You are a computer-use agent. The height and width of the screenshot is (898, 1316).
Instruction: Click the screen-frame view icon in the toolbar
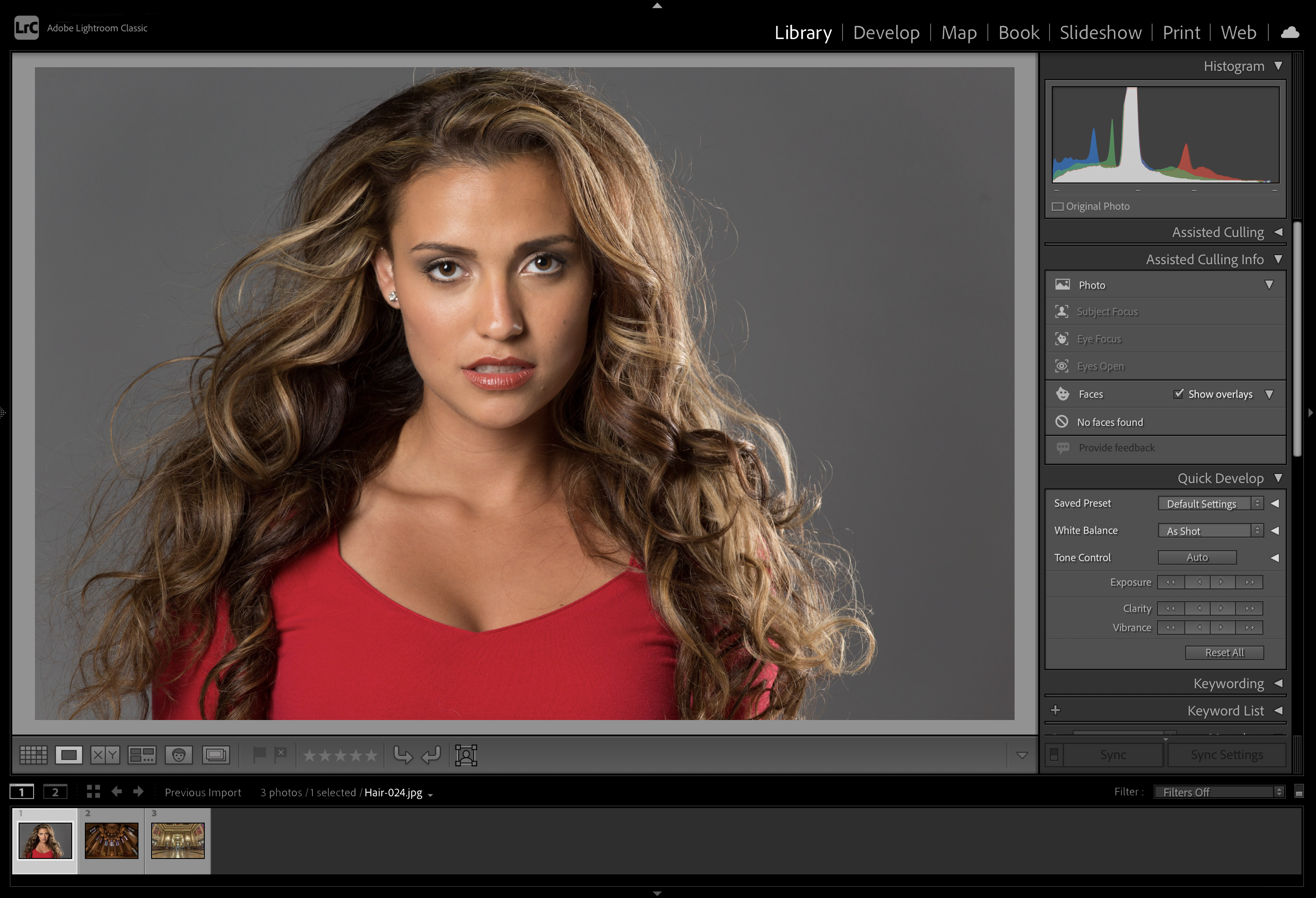pyautogui.click(x=216, y=755)
